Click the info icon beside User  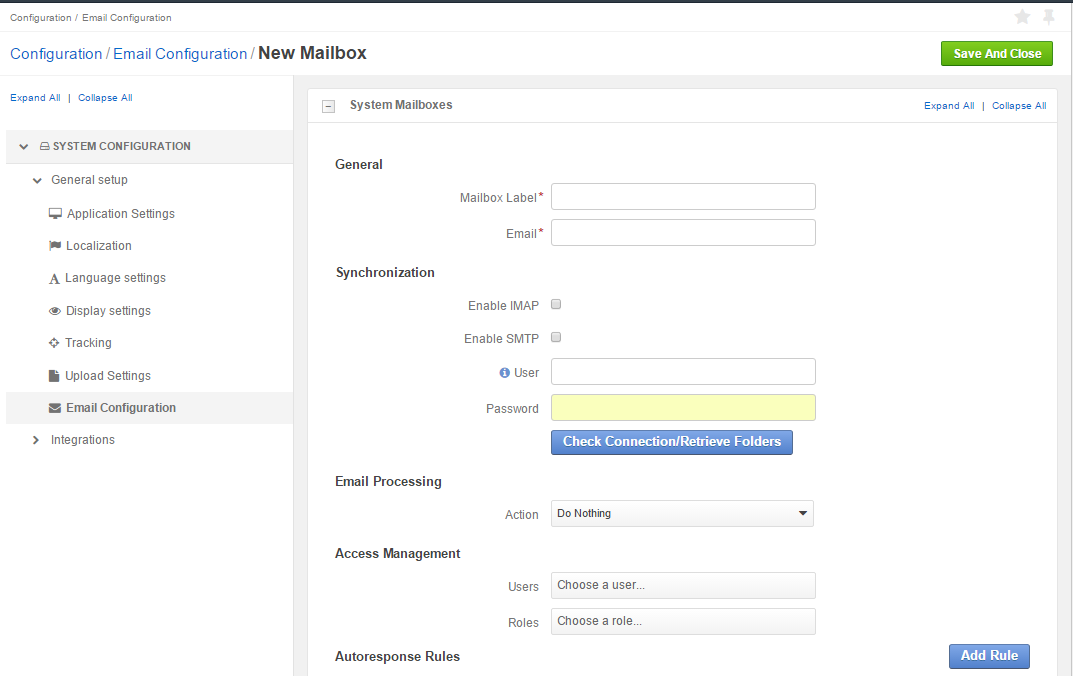(x=504, y=373)
